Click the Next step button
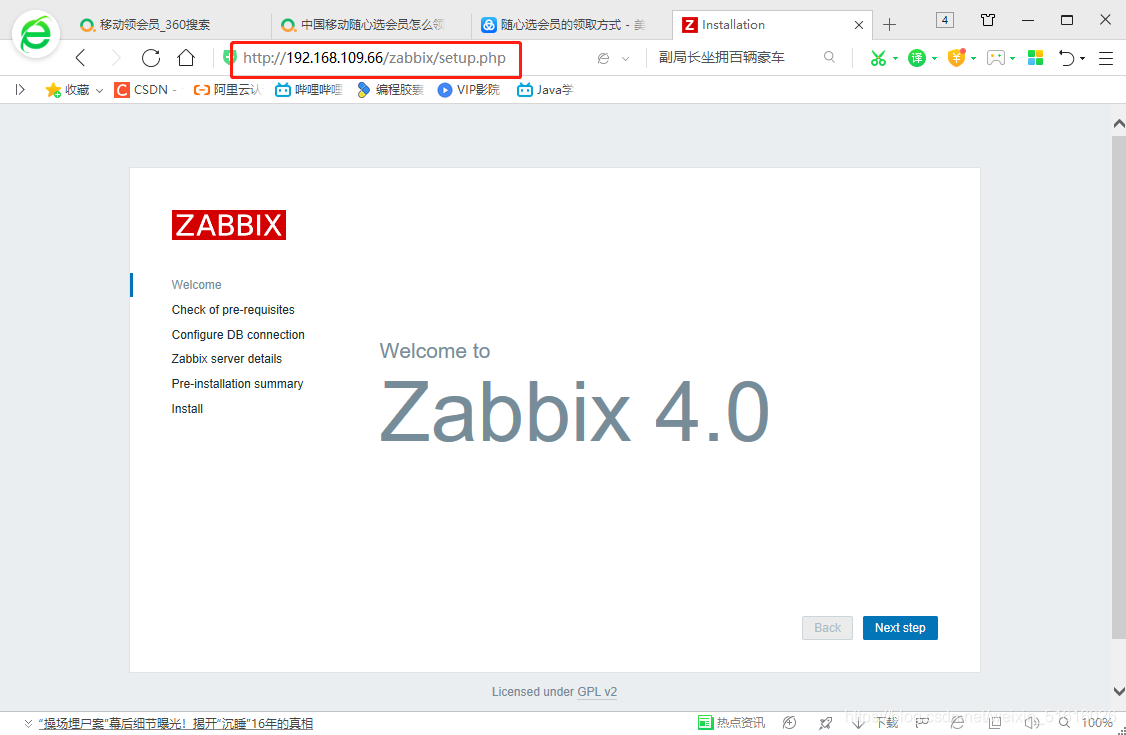The height and width of the screenshot is (735, 1126). (901, 628)
